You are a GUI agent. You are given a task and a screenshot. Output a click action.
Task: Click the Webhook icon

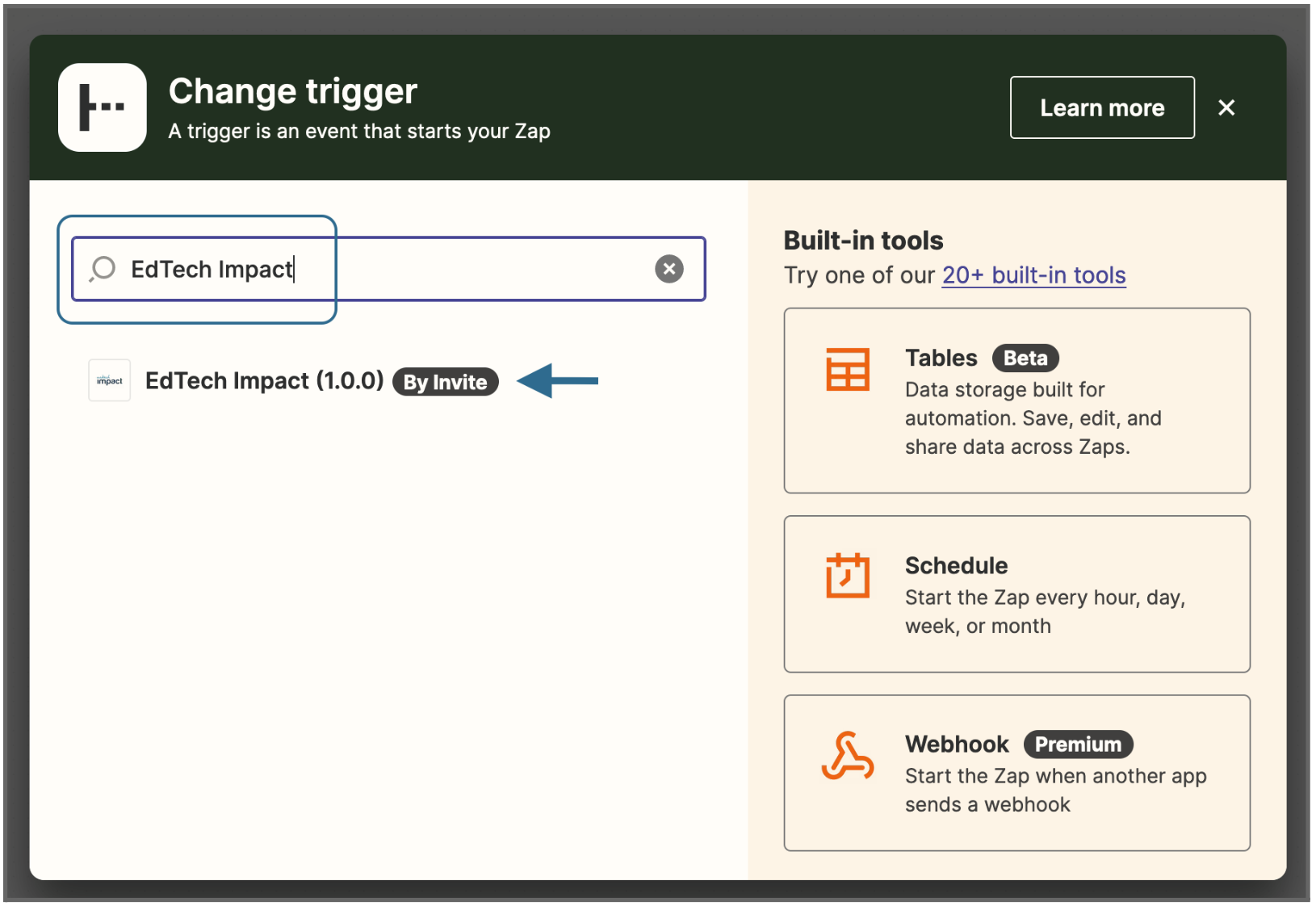click(x=848, y=756)
